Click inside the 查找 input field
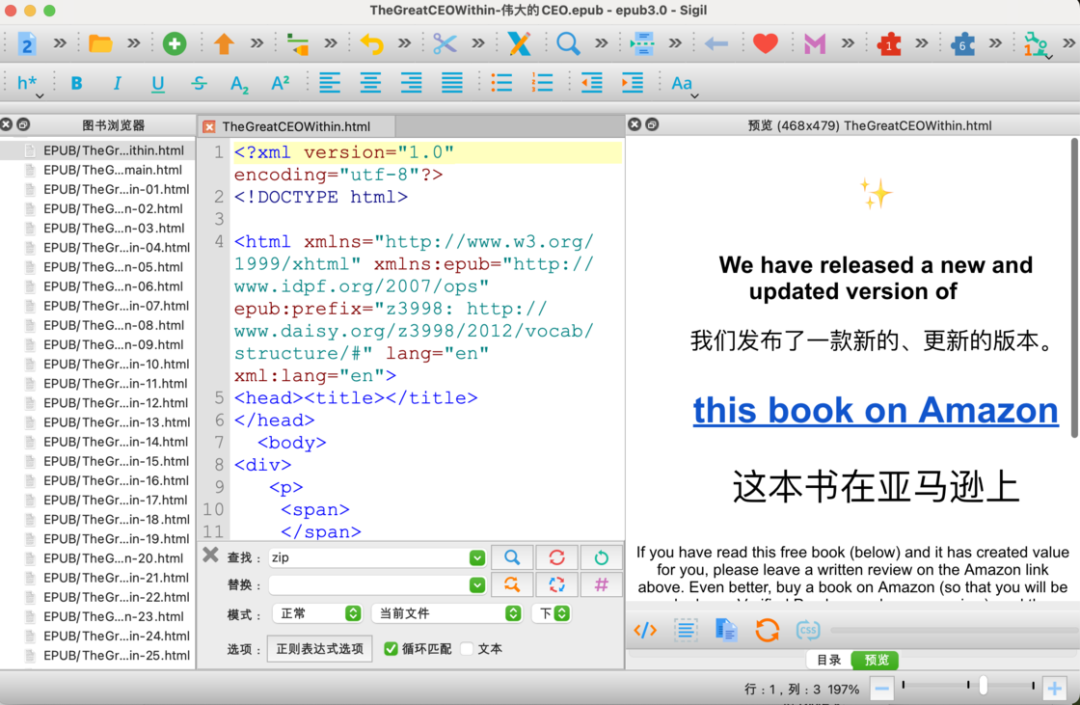This screenshot has width=1080, height=705. point(368,558)
